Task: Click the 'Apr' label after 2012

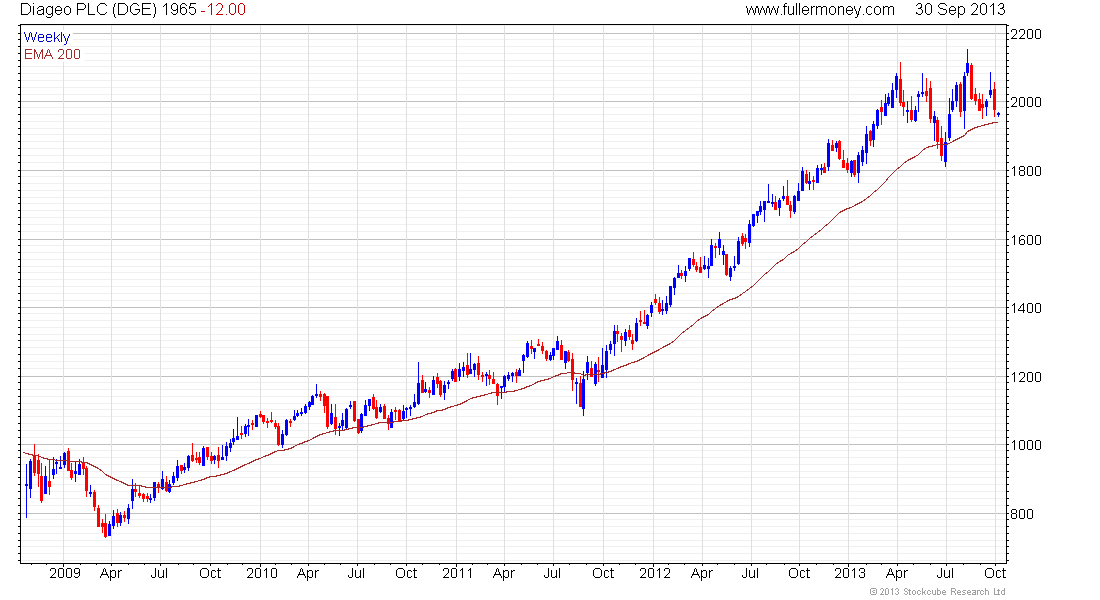Action: coord(702,574)
